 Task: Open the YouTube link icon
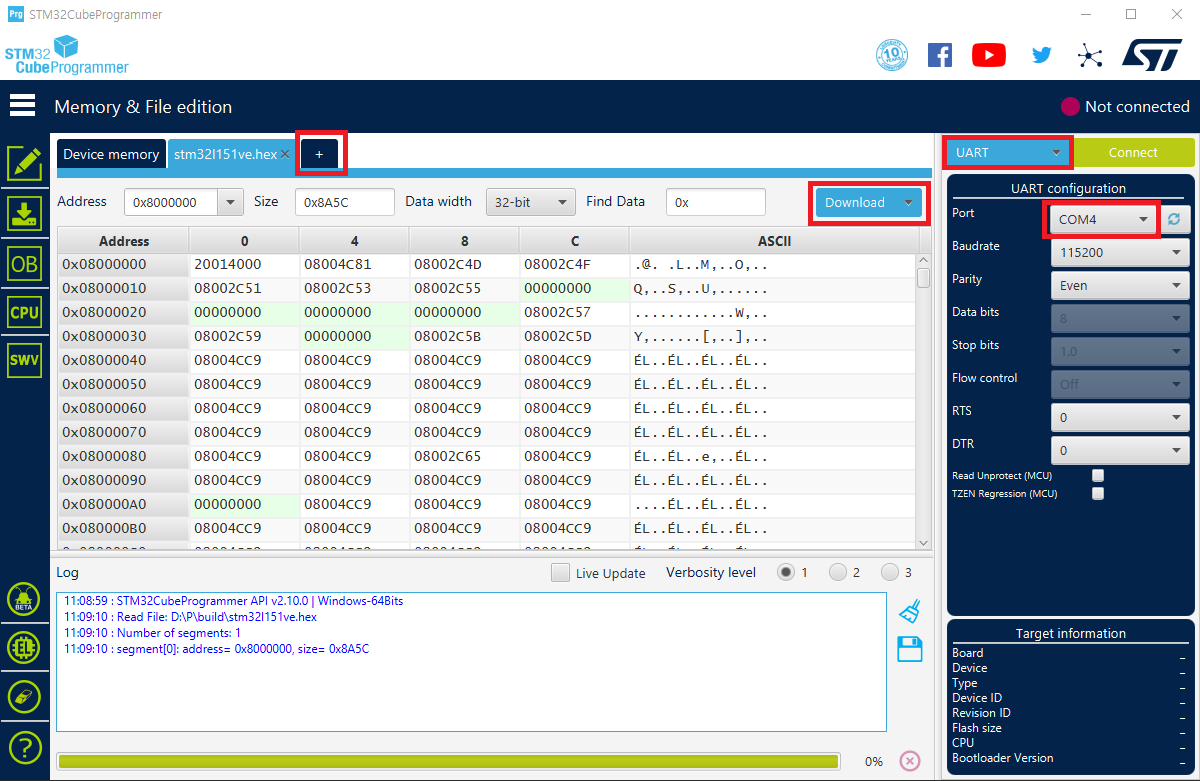(988, 55)
